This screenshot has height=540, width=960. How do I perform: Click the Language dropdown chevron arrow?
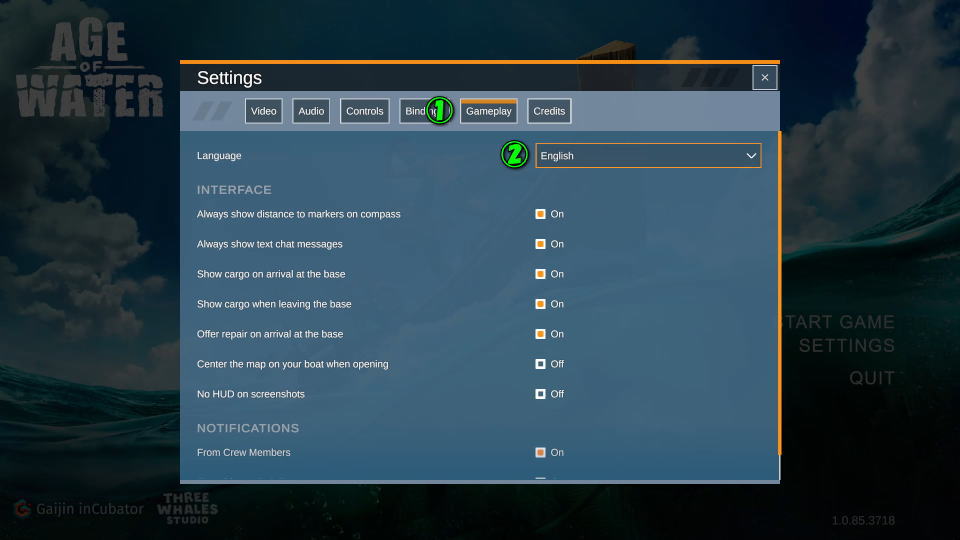pos(751,156)
